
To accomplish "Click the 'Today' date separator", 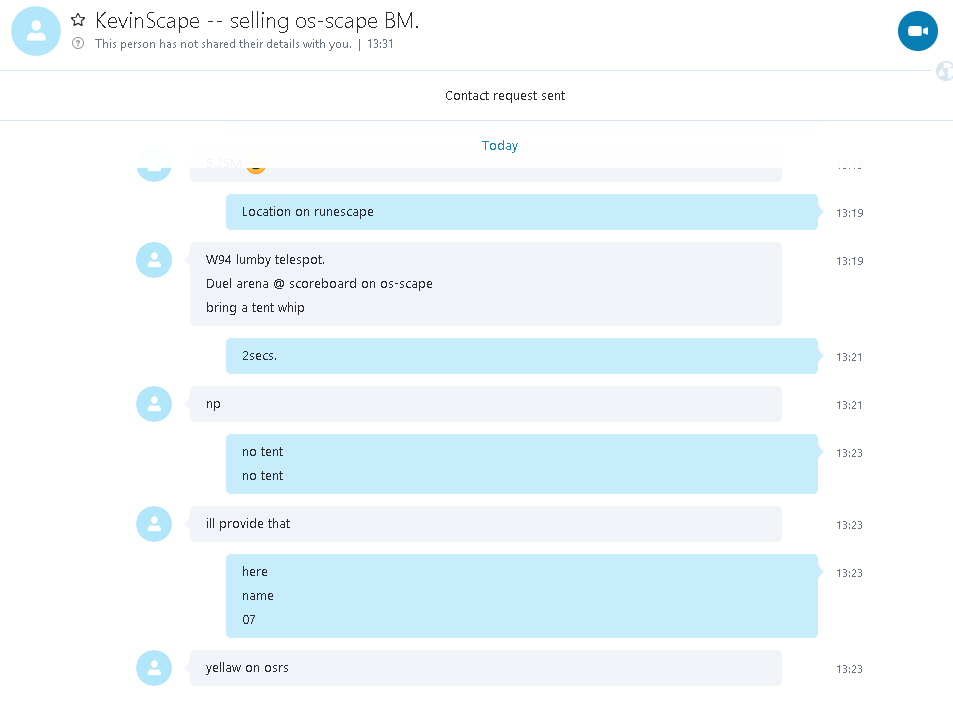I will 500,146.
